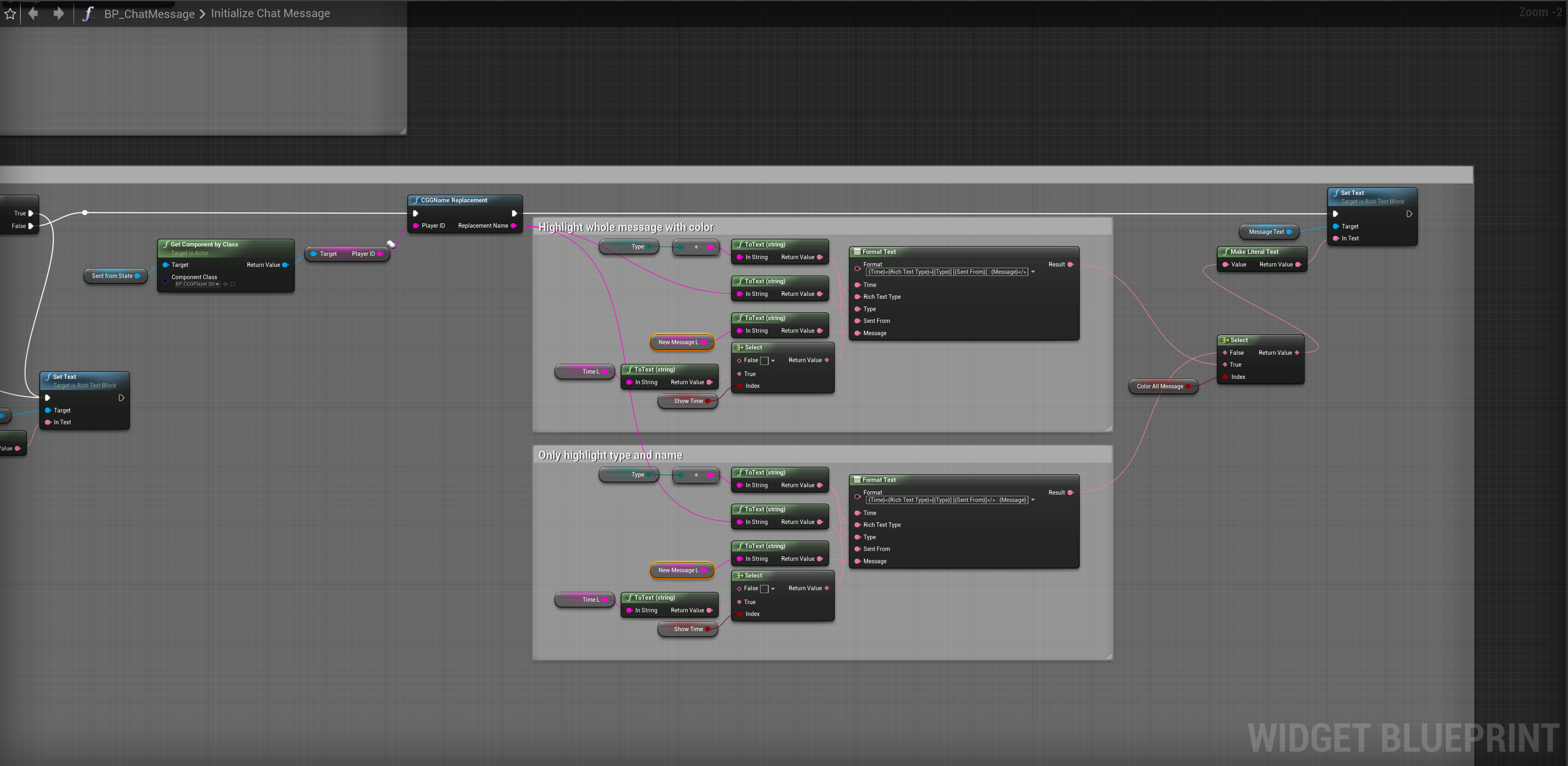Click the 'Highlight whole message with color' comment title

[626, 227]
